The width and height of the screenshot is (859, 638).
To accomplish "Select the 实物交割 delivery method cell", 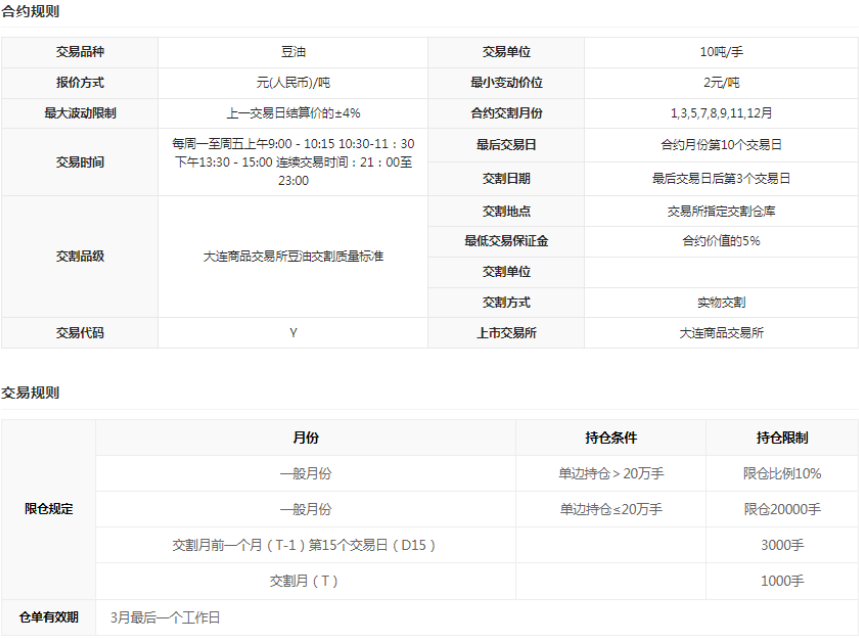I will pyautogui.click(x=720, y=302).
